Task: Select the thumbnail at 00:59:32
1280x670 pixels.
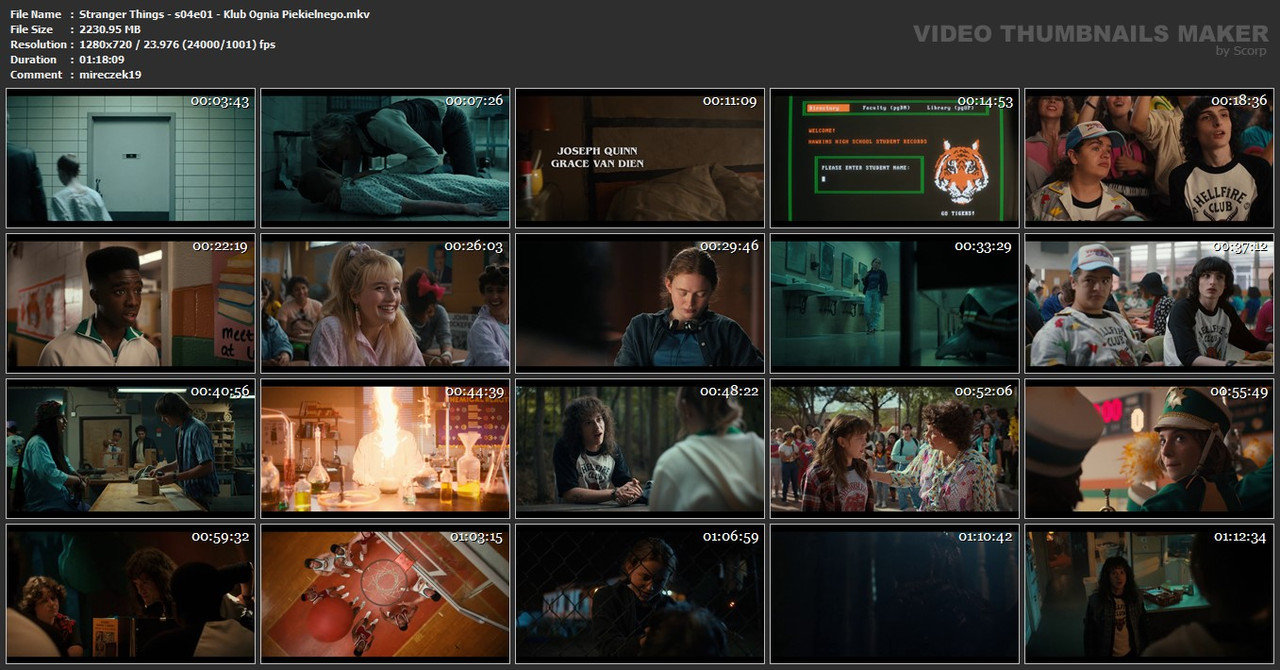Action: [x=130, y=594]
